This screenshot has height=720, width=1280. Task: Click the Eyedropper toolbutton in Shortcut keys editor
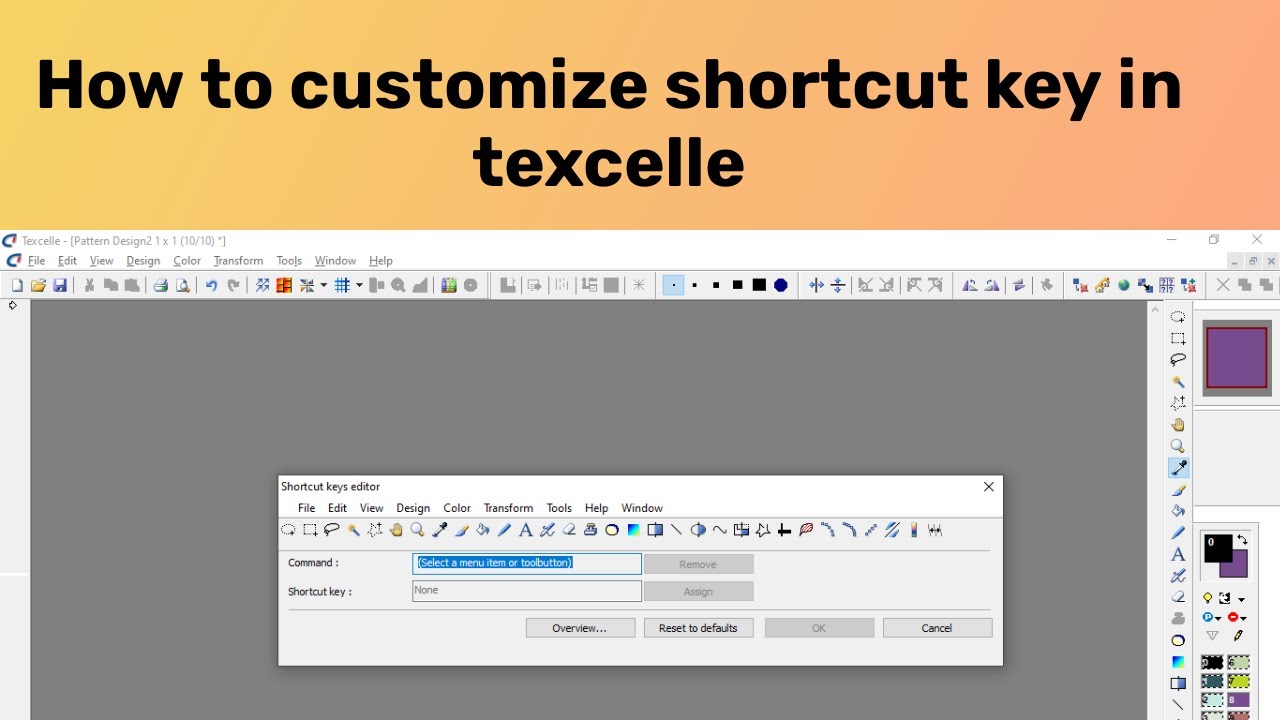(x=439, y=530)
